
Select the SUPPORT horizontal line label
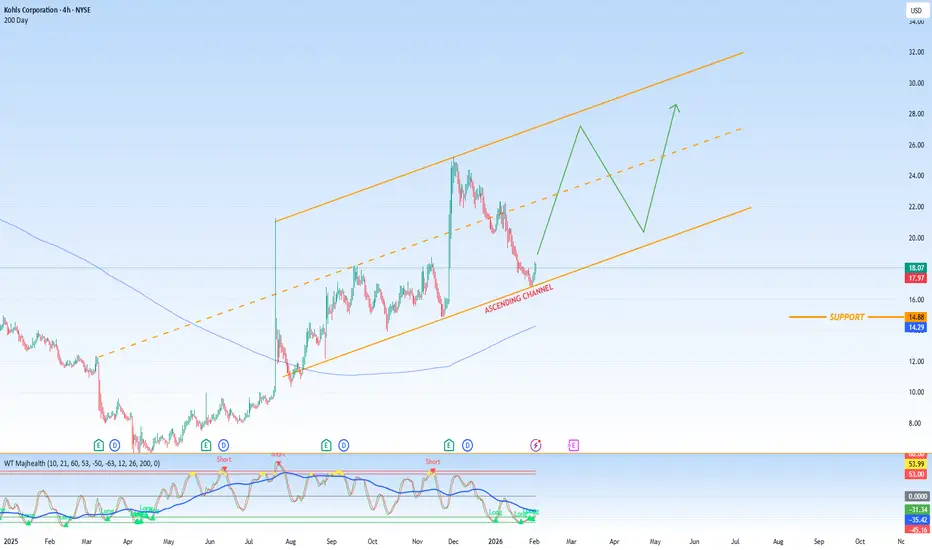[x=846, y=317]
